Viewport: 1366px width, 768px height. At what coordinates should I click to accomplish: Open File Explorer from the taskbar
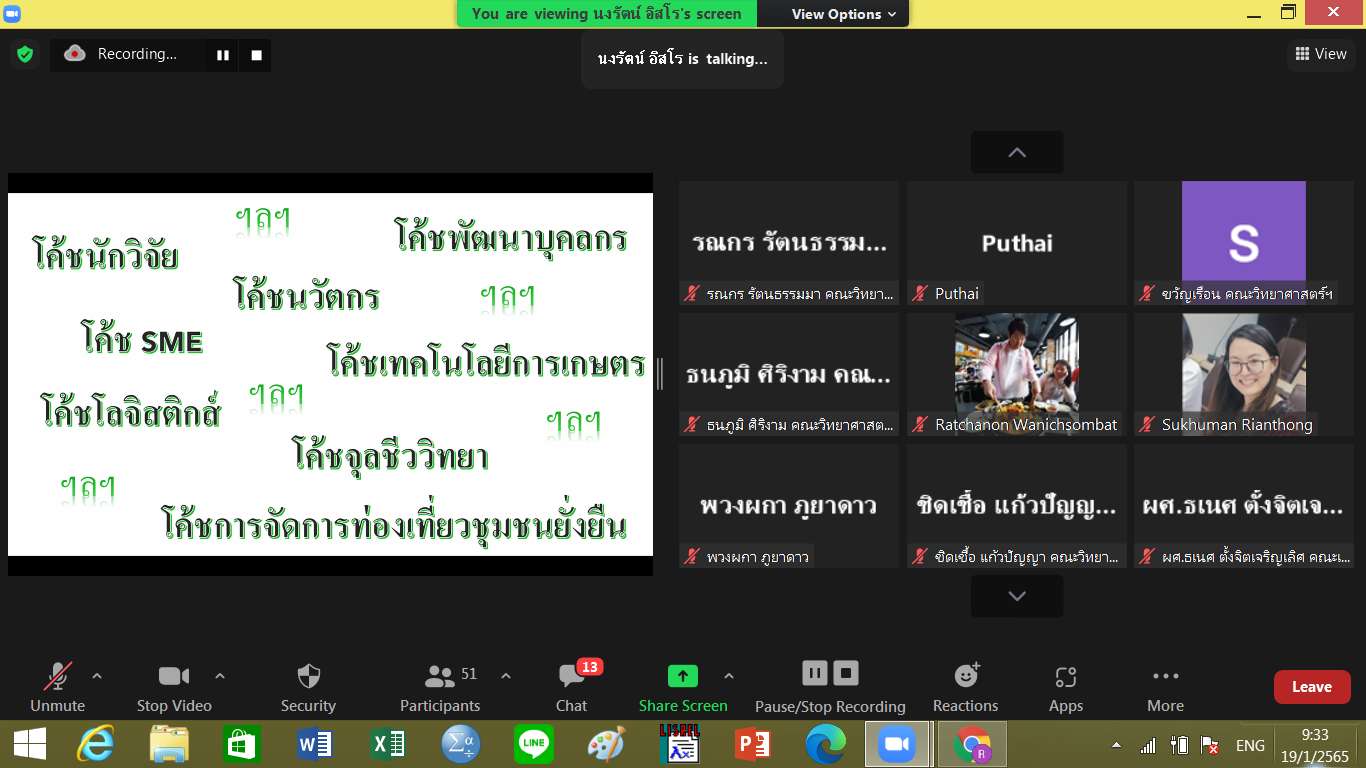click(170, 745)
